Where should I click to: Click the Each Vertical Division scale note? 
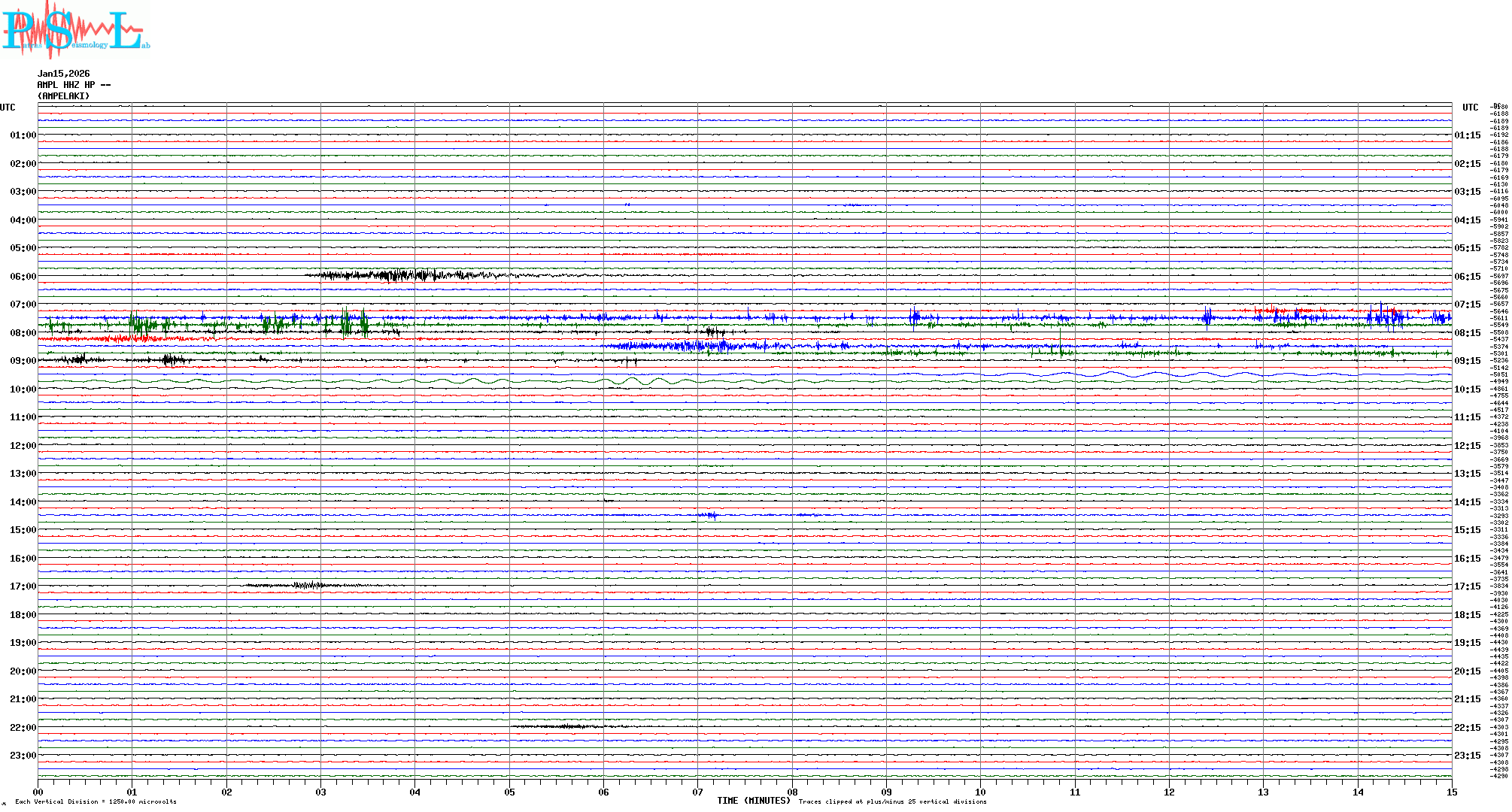(x=96, y=802)
